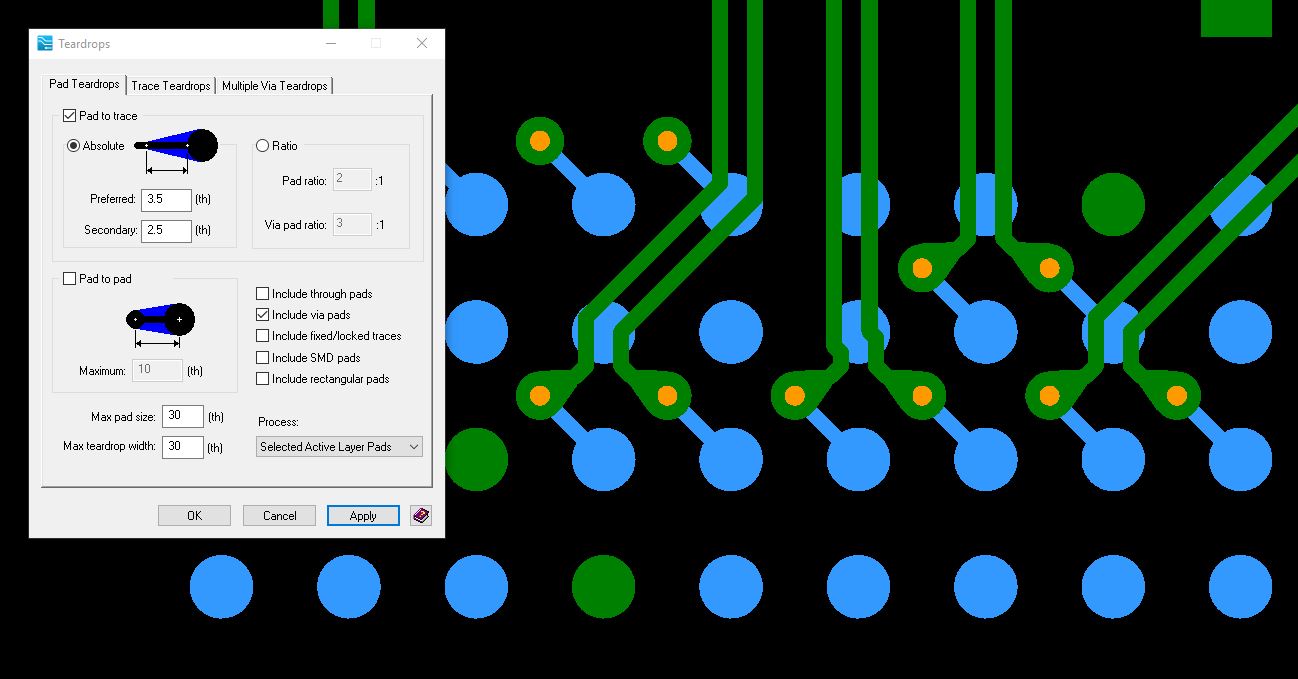Image resolution: width=1298 pixels, height=679 pixels.
Task: Click the help book icon beside Apply
Action: (421, 516)
